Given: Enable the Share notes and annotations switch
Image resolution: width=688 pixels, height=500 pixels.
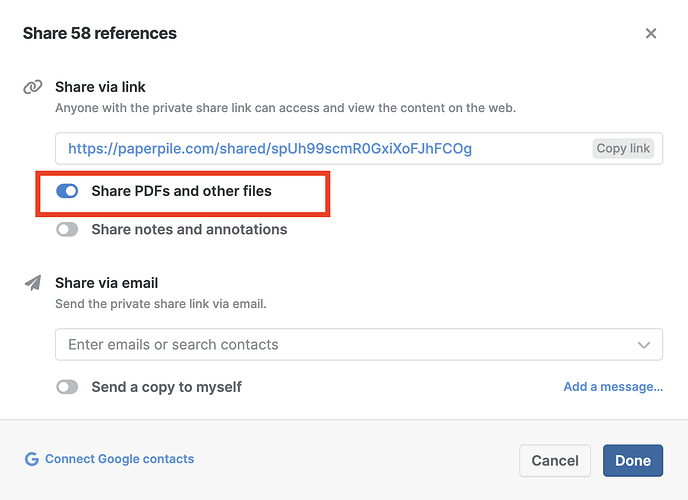Looking at the screenshot, I should click(67, 229).
